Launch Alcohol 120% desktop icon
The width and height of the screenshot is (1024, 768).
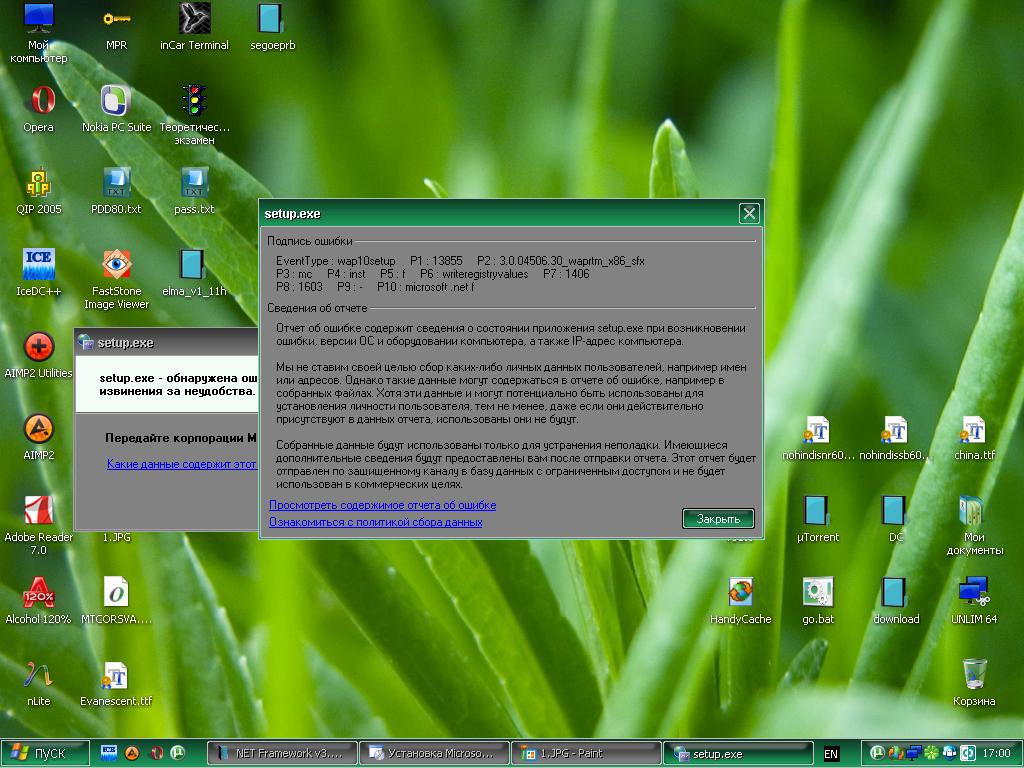(x=39, y=593)
